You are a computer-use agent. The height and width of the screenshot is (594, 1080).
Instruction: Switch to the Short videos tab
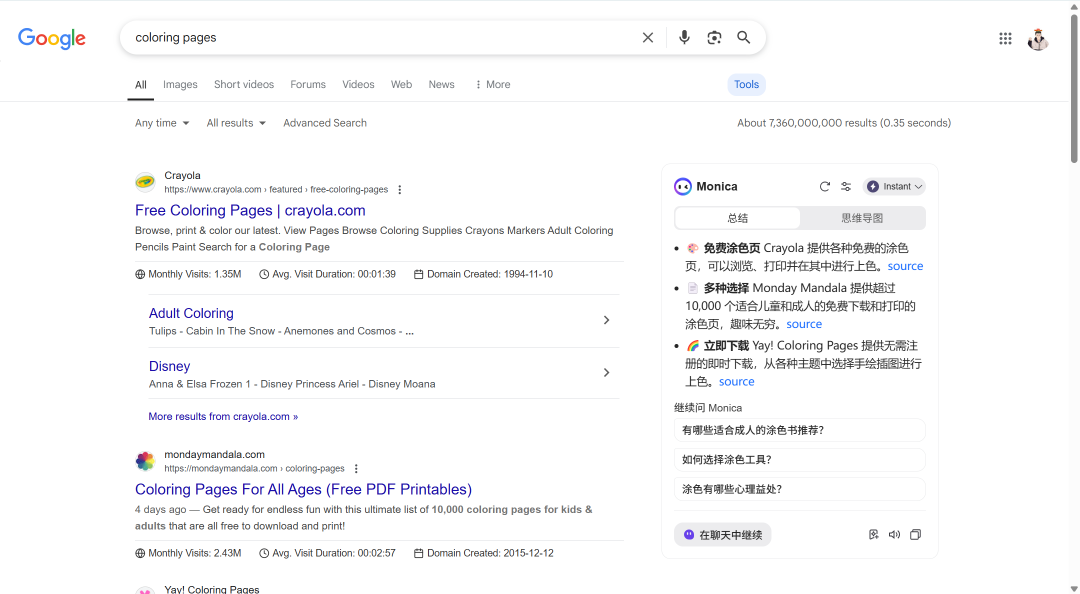click(x=244, y=84)
